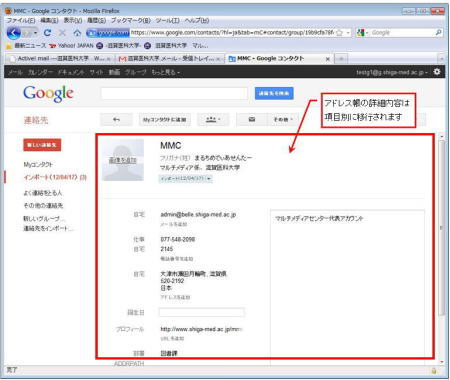Click the contact name MMC
This screenshot has height=380, width=450.
click(x=171, y=146)
